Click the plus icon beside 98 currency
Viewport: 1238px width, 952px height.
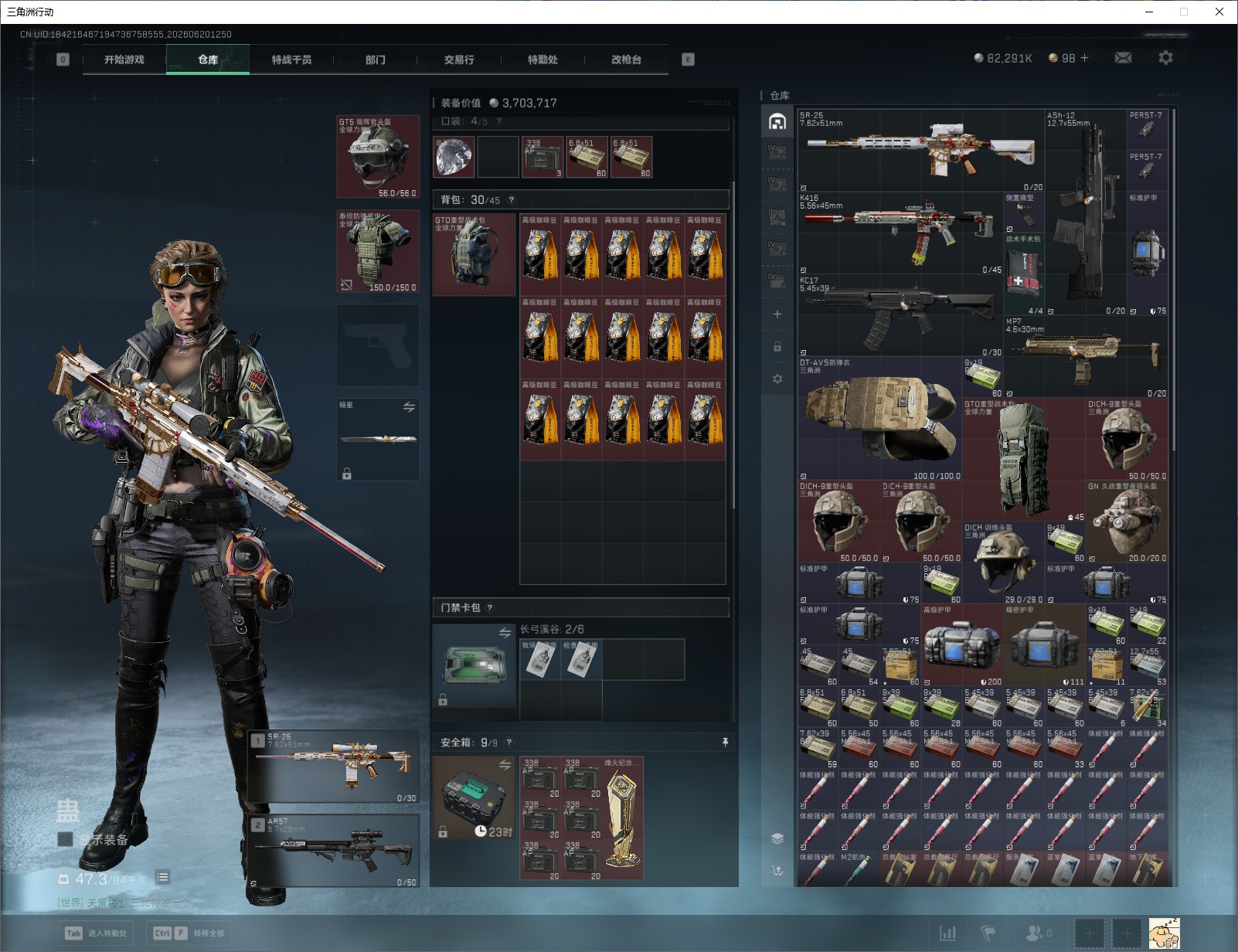pos(1084,58)
